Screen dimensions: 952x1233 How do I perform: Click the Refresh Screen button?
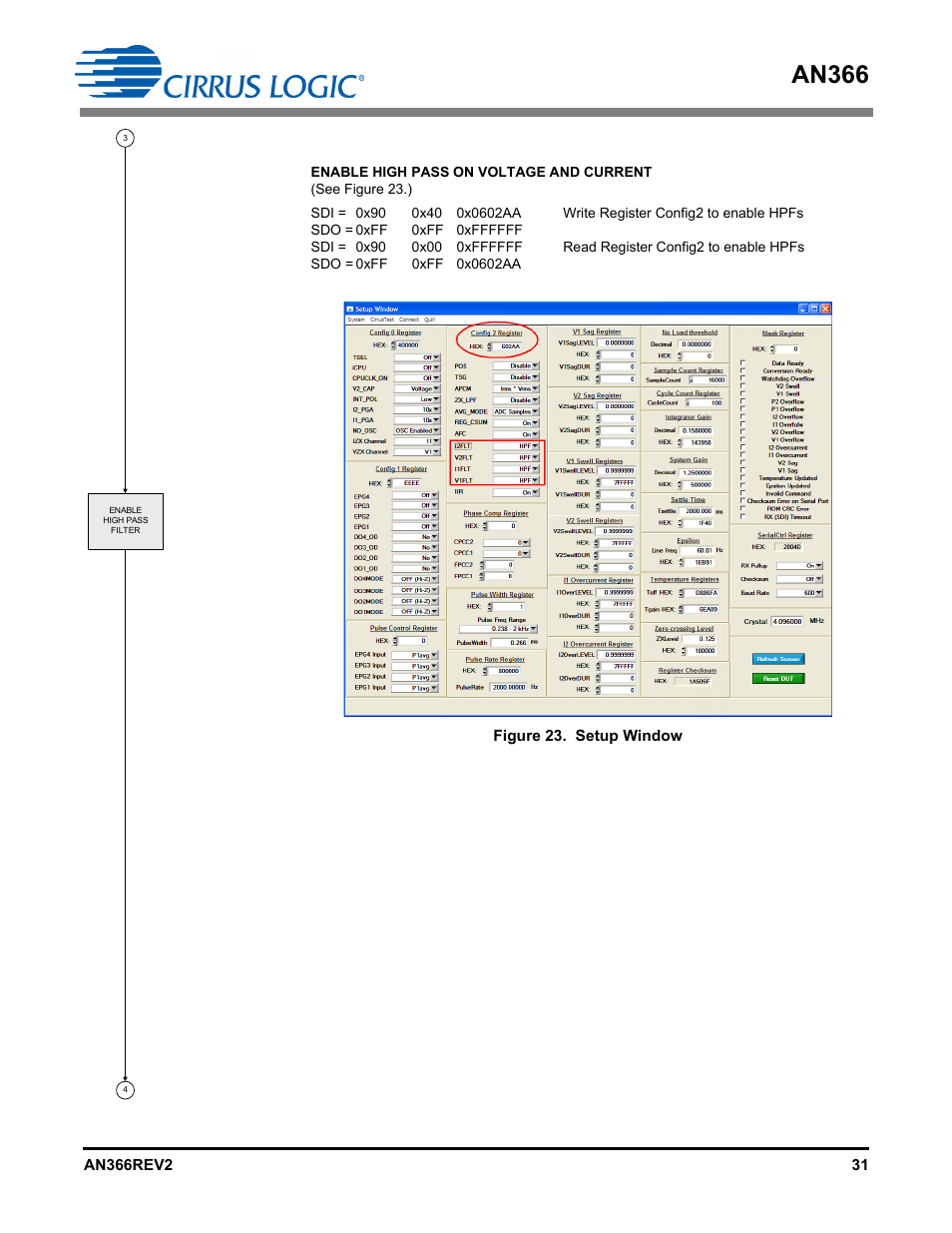tap(778, 659)
